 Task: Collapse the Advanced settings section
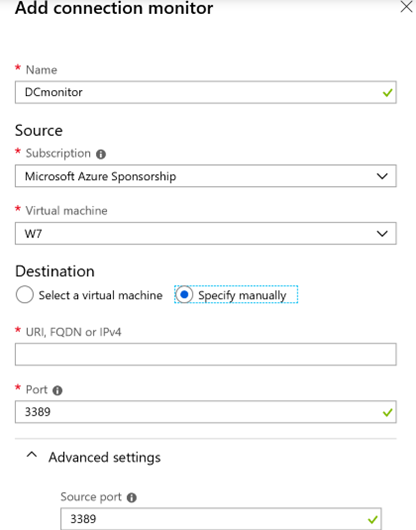pyautogui.click(x=32, y=455)
